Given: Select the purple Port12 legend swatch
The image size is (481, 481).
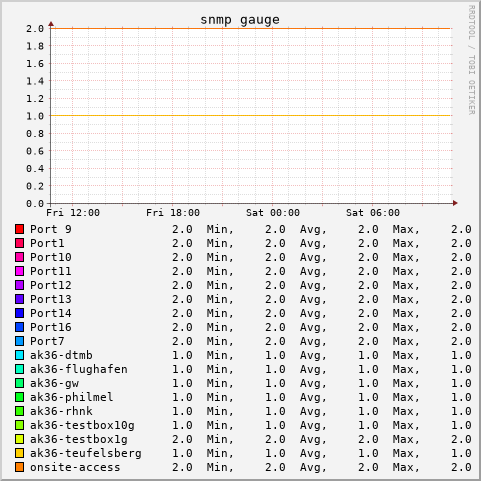Looking at the screenshot, I should click(19, 285).
